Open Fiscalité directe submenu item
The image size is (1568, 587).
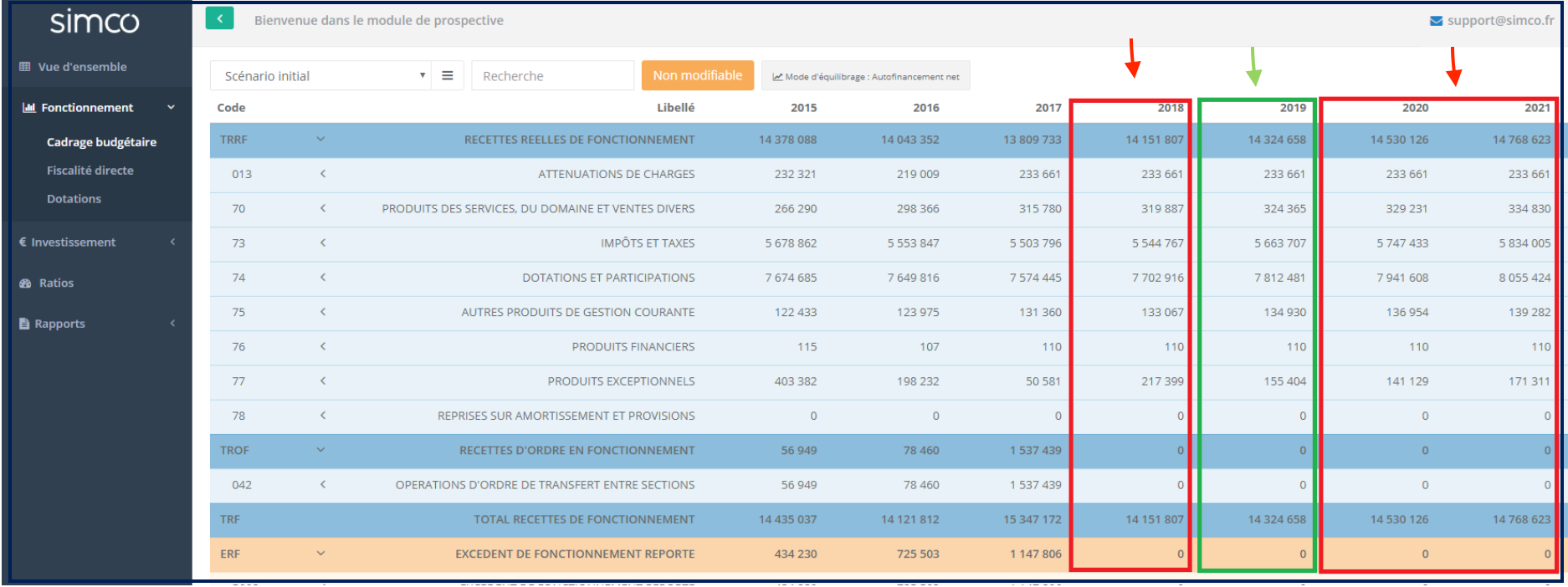[x=90, y=171]
